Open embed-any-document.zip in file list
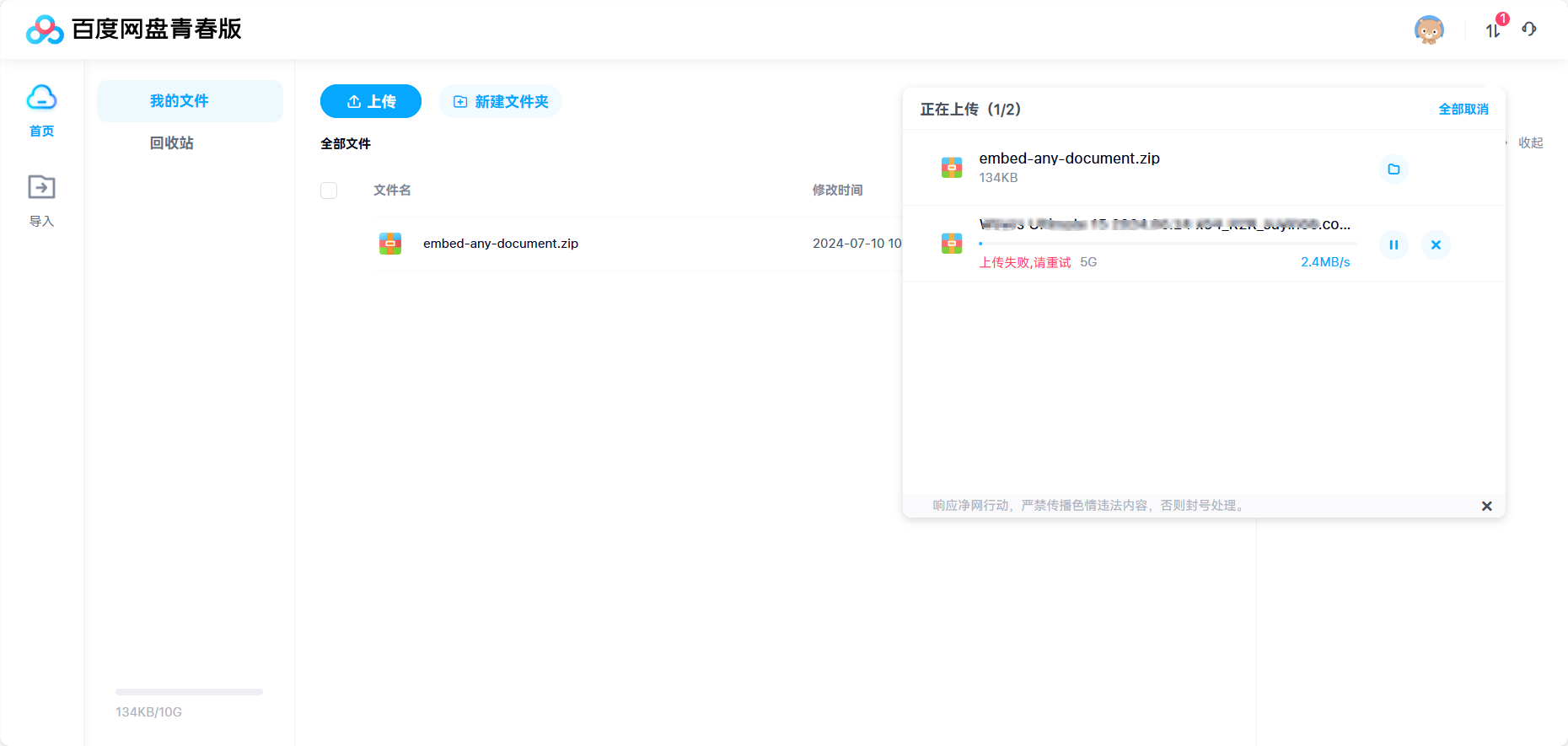 click(x=500, y=244)
